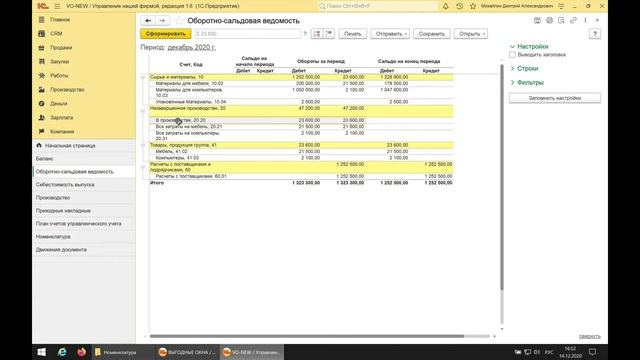Click the notifications bell icon
The width and height of the screenshot is (640, 360).
pyautogui.click(x=446, y=6)
